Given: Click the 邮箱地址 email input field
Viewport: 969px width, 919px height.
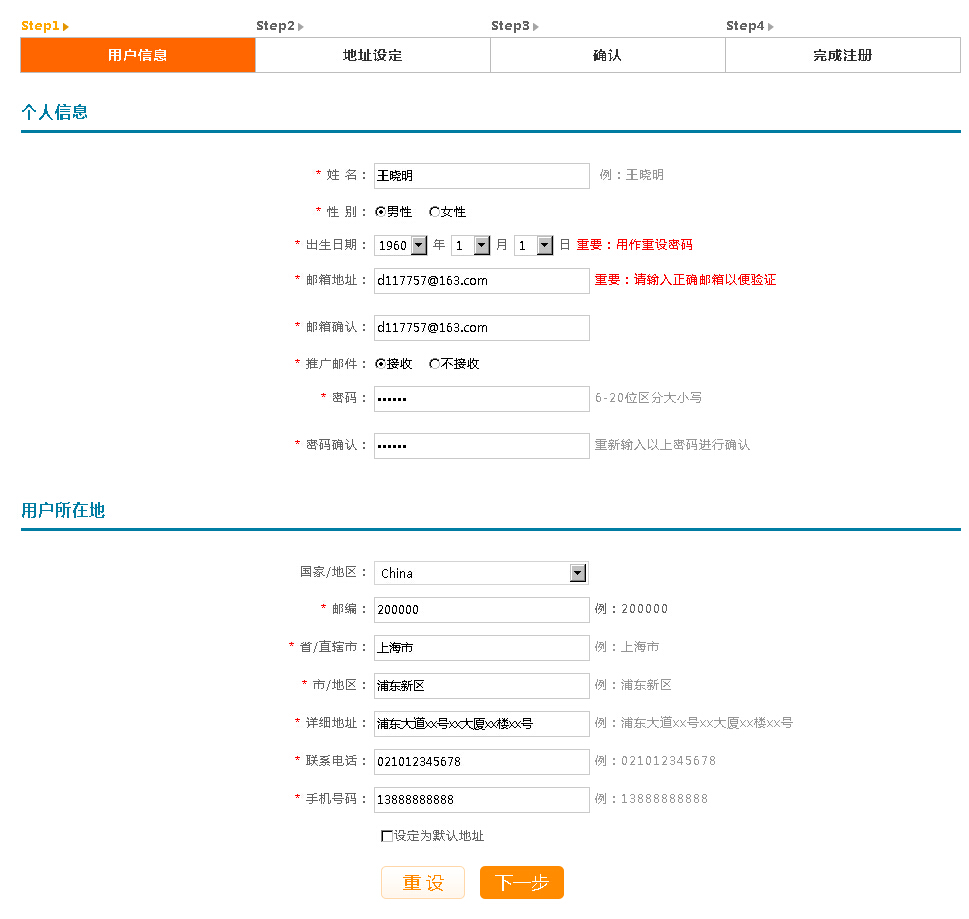Looking at the screenshot, I should pos(480,281).
